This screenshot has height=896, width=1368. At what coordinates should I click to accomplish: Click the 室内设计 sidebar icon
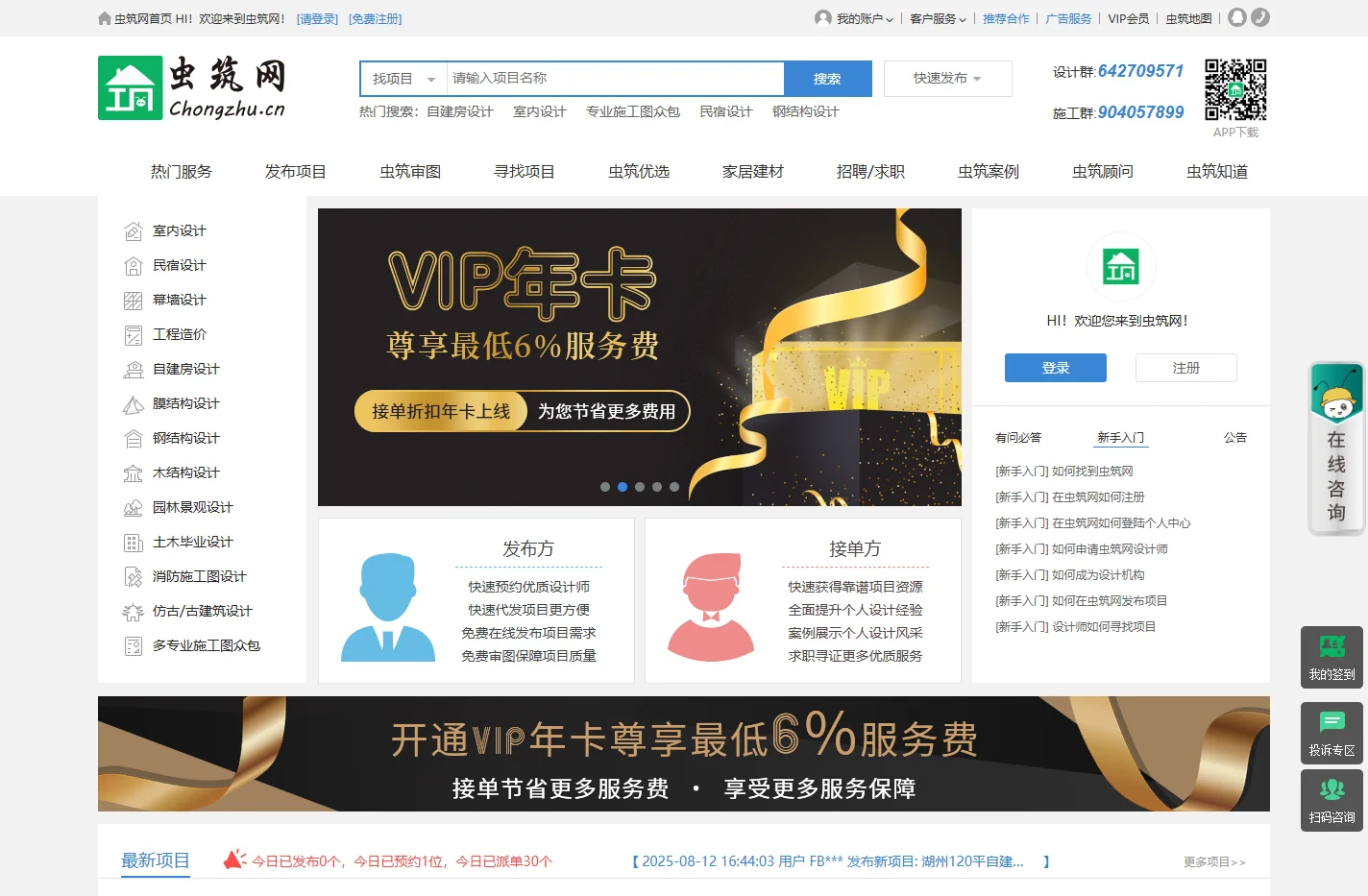[x=134, y=231]
